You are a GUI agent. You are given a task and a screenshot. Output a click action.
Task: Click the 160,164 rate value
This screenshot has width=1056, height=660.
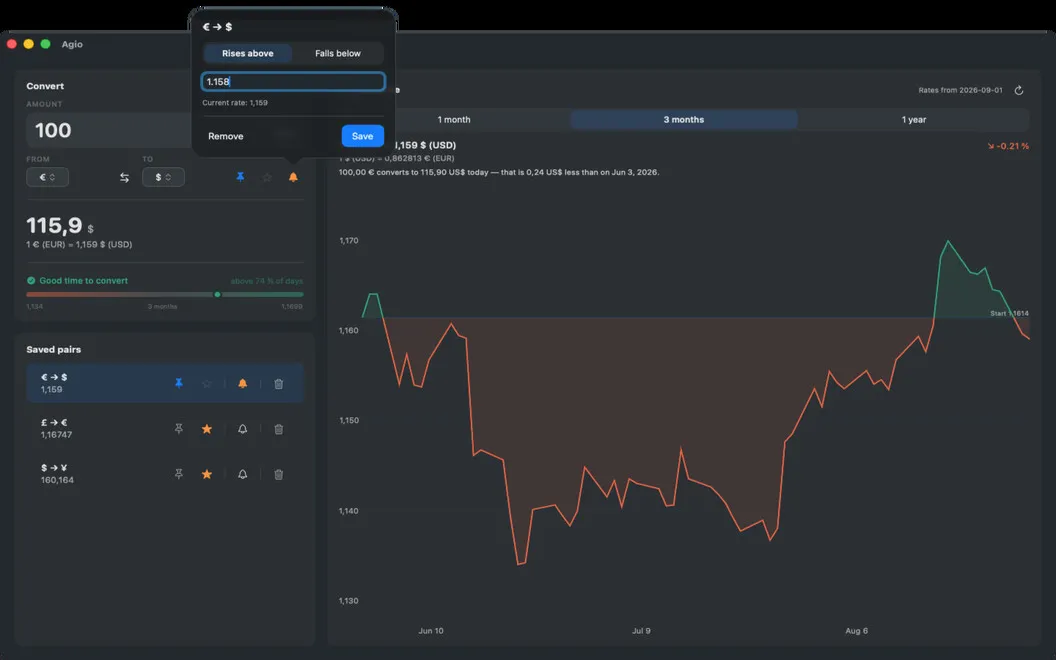point(57,480)
